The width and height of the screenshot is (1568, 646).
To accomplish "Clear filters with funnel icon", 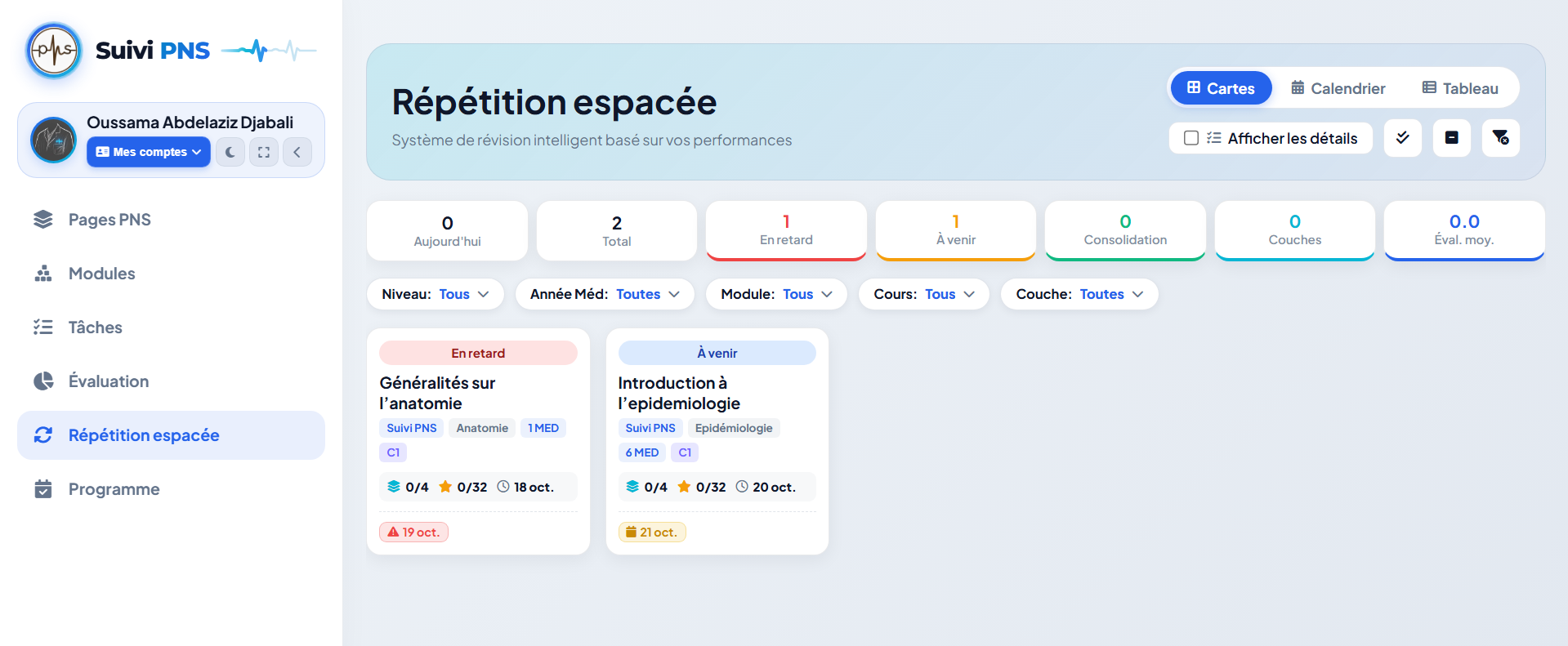I will coord(1501,138).
